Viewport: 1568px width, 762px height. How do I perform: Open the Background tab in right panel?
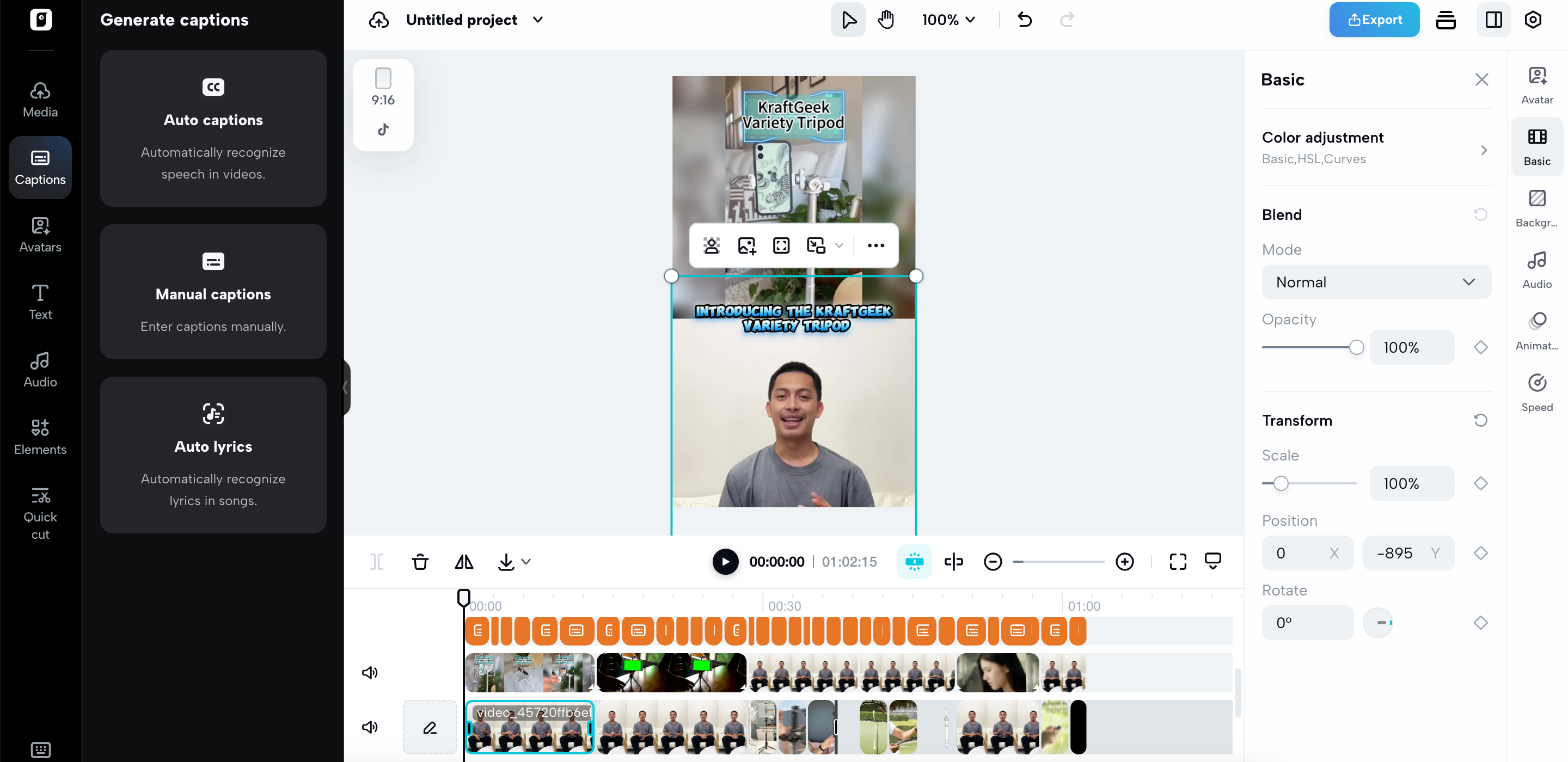[x=1536, y=207]
